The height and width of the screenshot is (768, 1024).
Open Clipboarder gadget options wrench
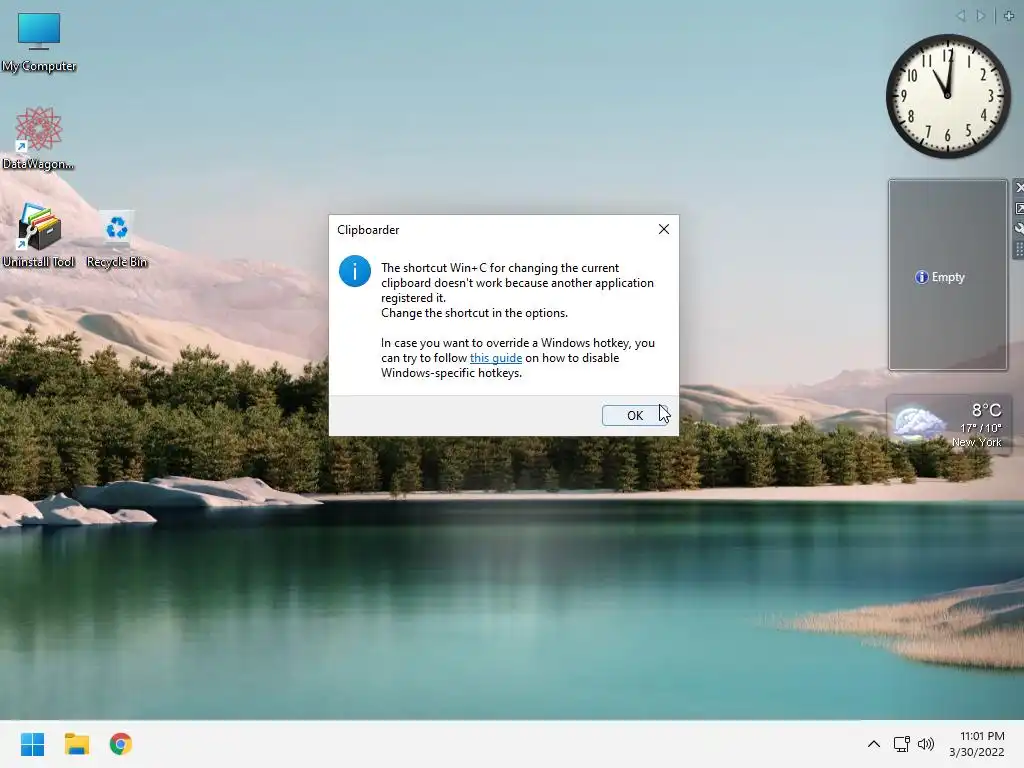pyautogui.click(x=1019, y=229)
